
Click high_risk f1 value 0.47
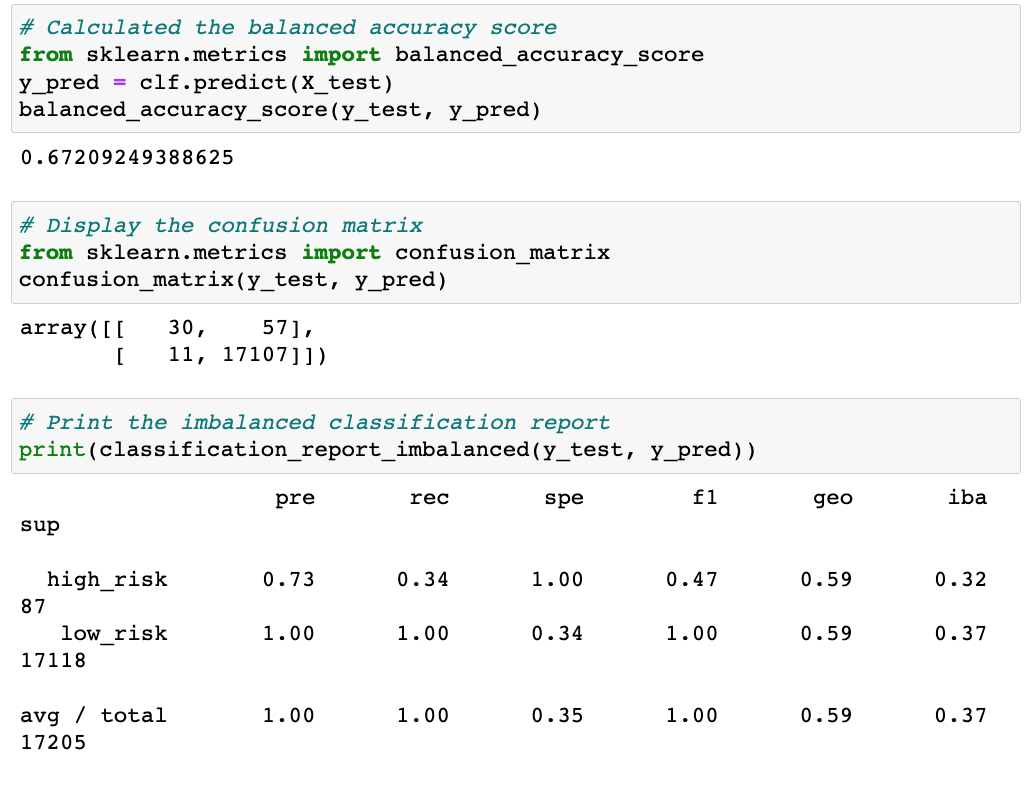(x=692, y=579)
